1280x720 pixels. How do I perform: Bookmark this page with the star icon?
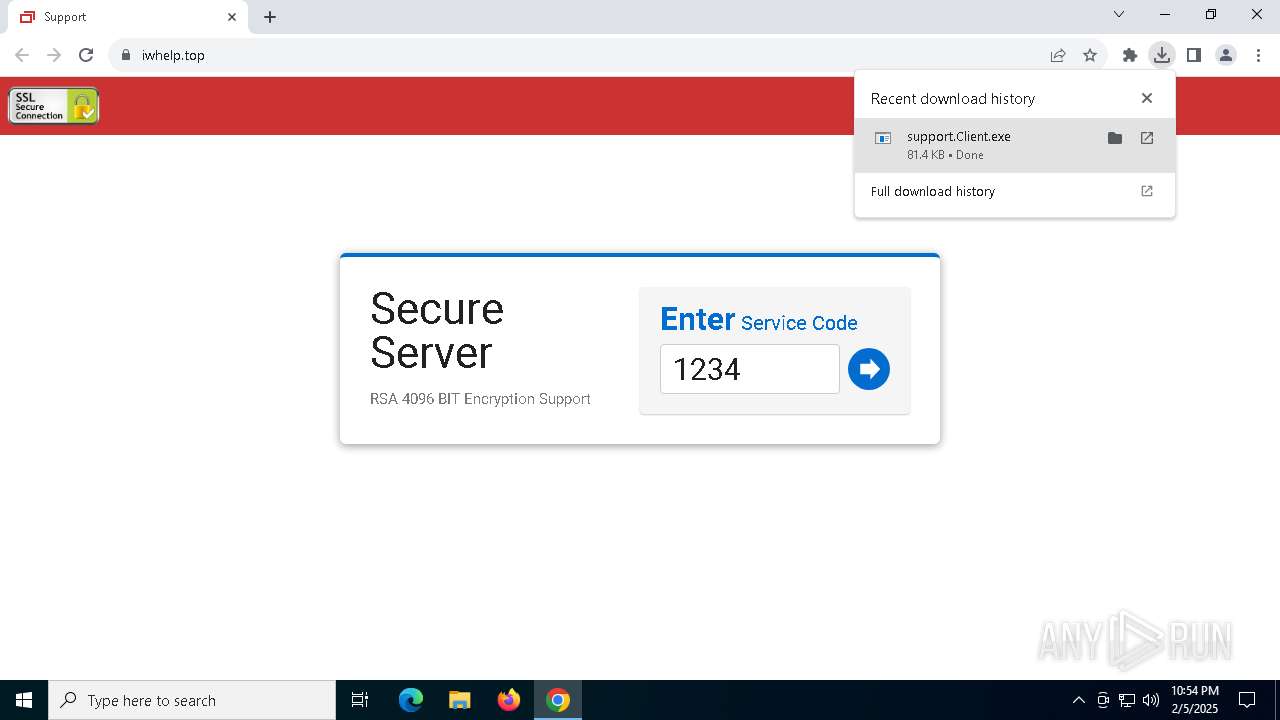(x=1090, y=55)
